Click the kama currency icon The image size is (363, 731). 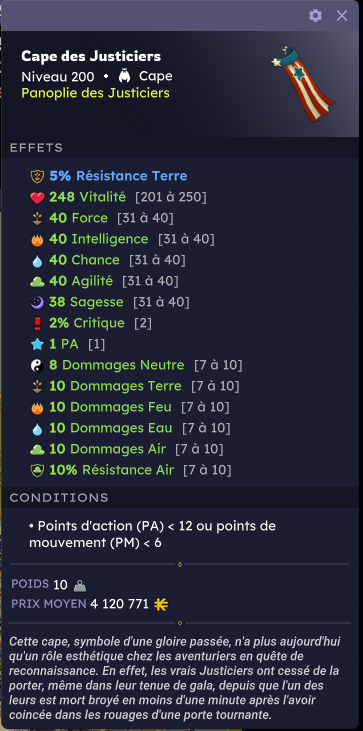[161, 605]
